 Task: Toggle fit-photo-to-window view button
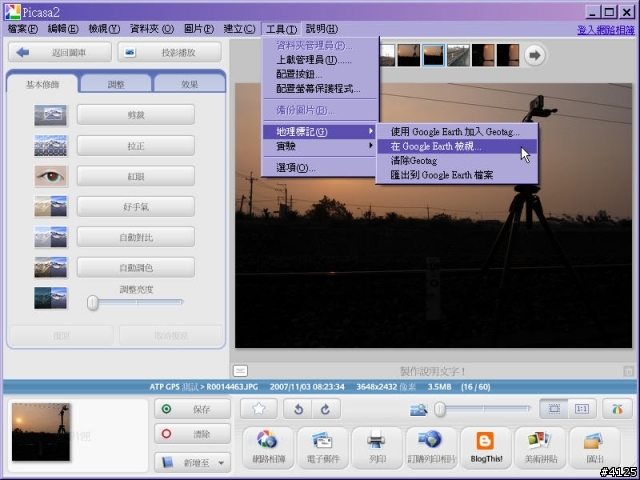[553, 409]
